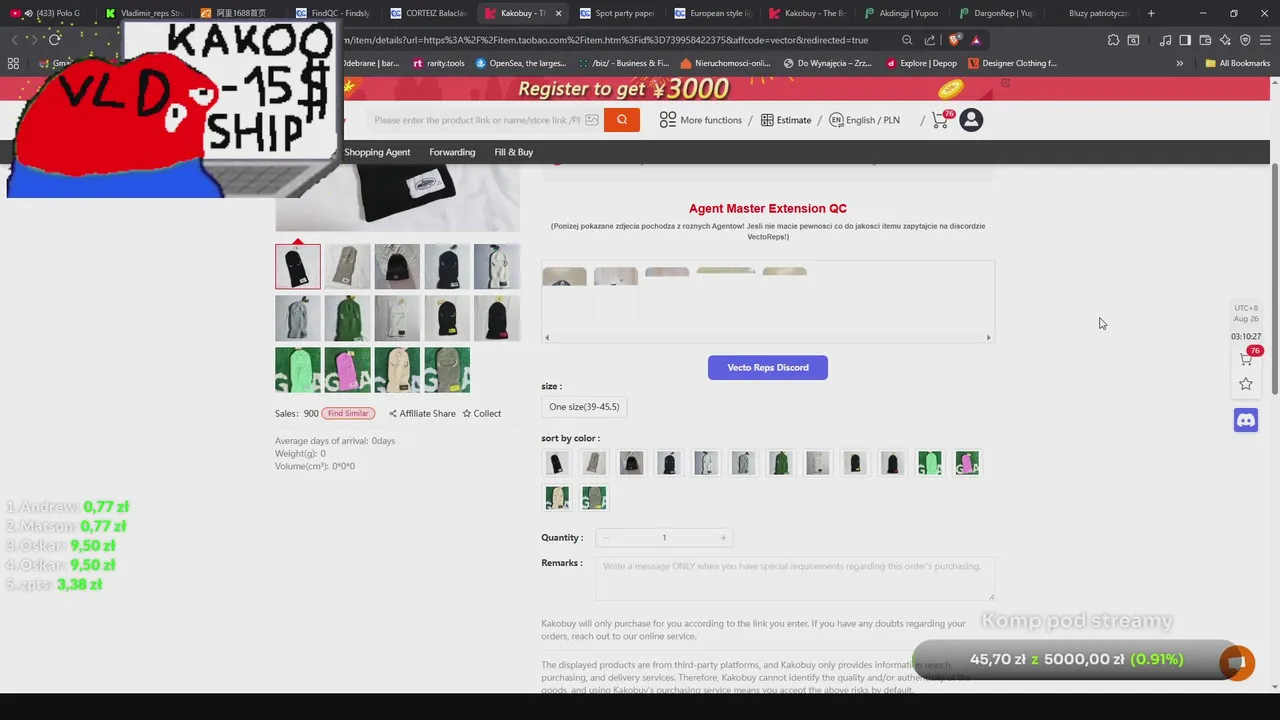Screen dimensions: 1280x720
Task: Click Affiliate Share link
Action: [422, 413]
